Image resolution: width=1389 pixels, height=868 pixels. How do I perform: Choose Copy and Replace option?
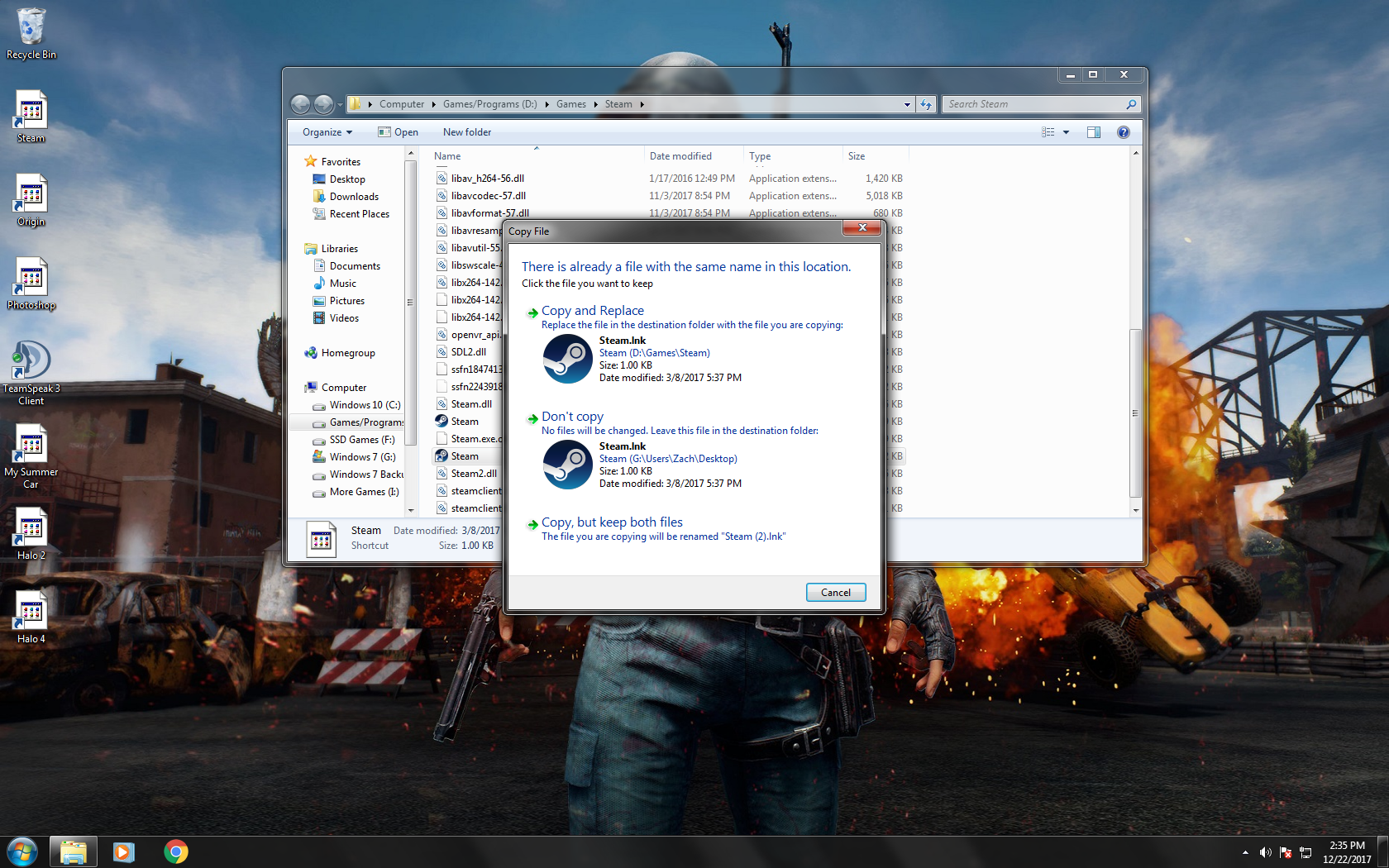[x=593, y=311]
